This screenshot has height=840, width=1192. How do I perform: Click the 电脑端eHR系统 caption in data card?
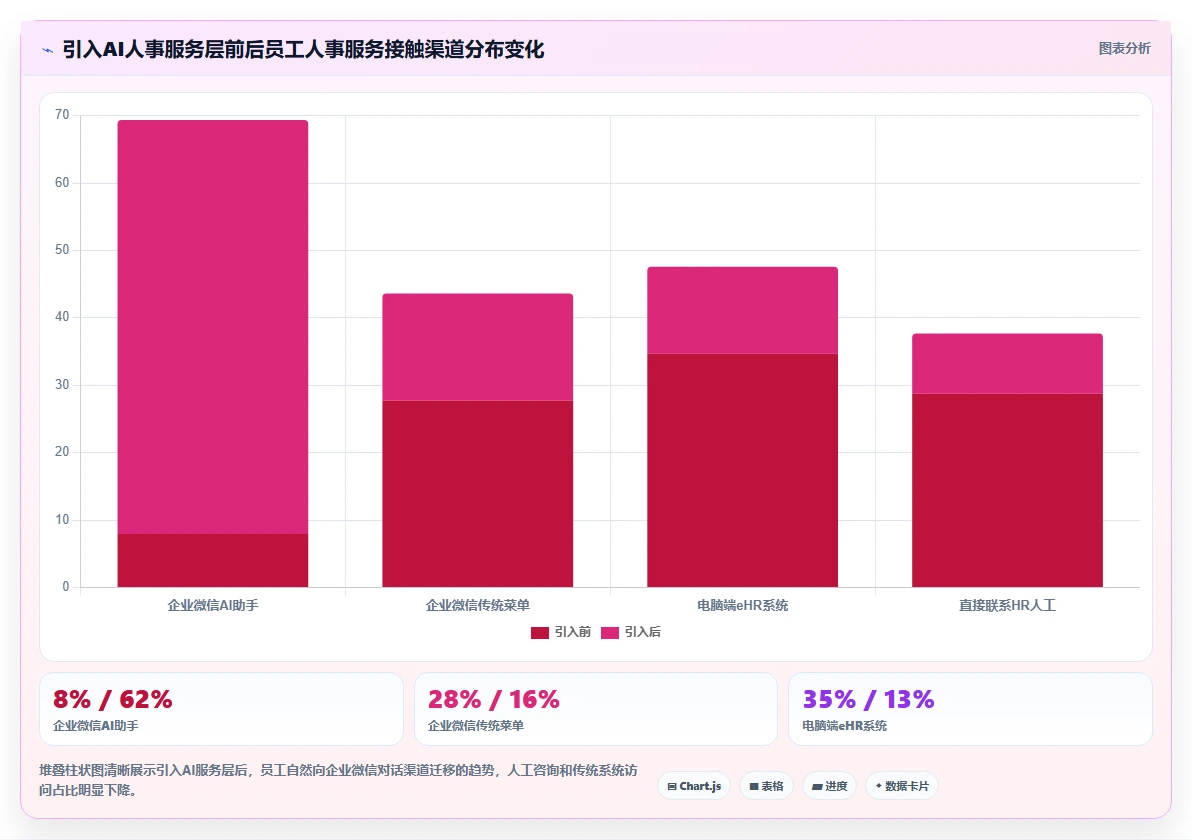click(845, 726)
